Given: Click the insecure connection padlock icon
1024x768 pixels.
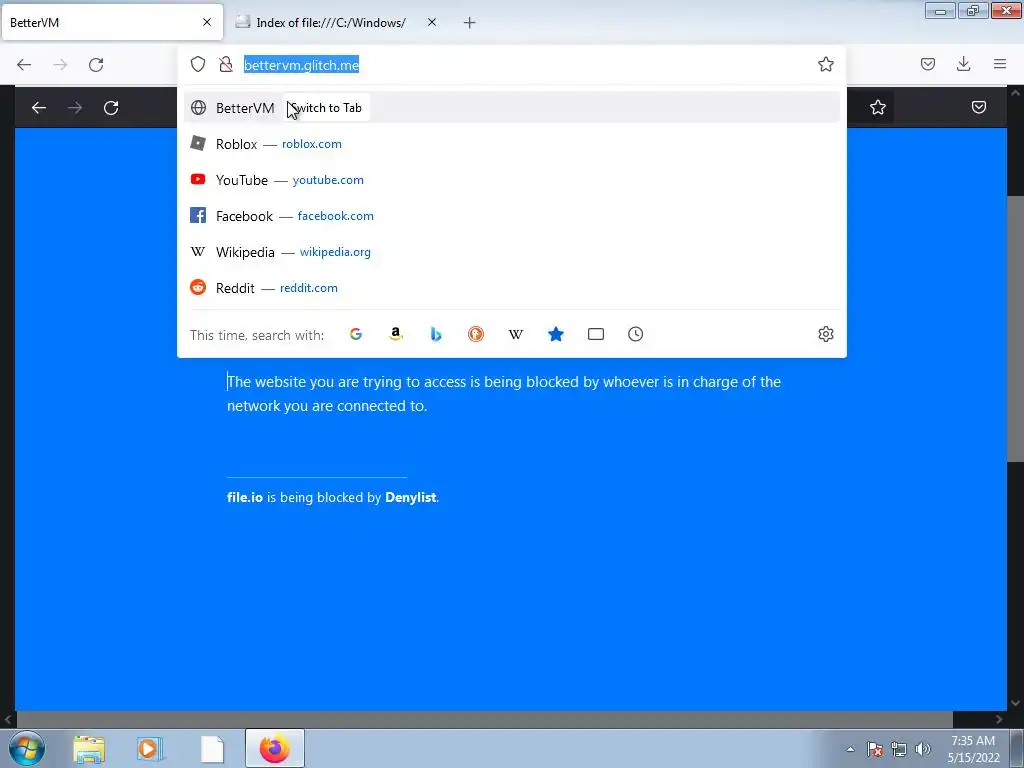Looking at the screenshot, I should click(226, 64).
